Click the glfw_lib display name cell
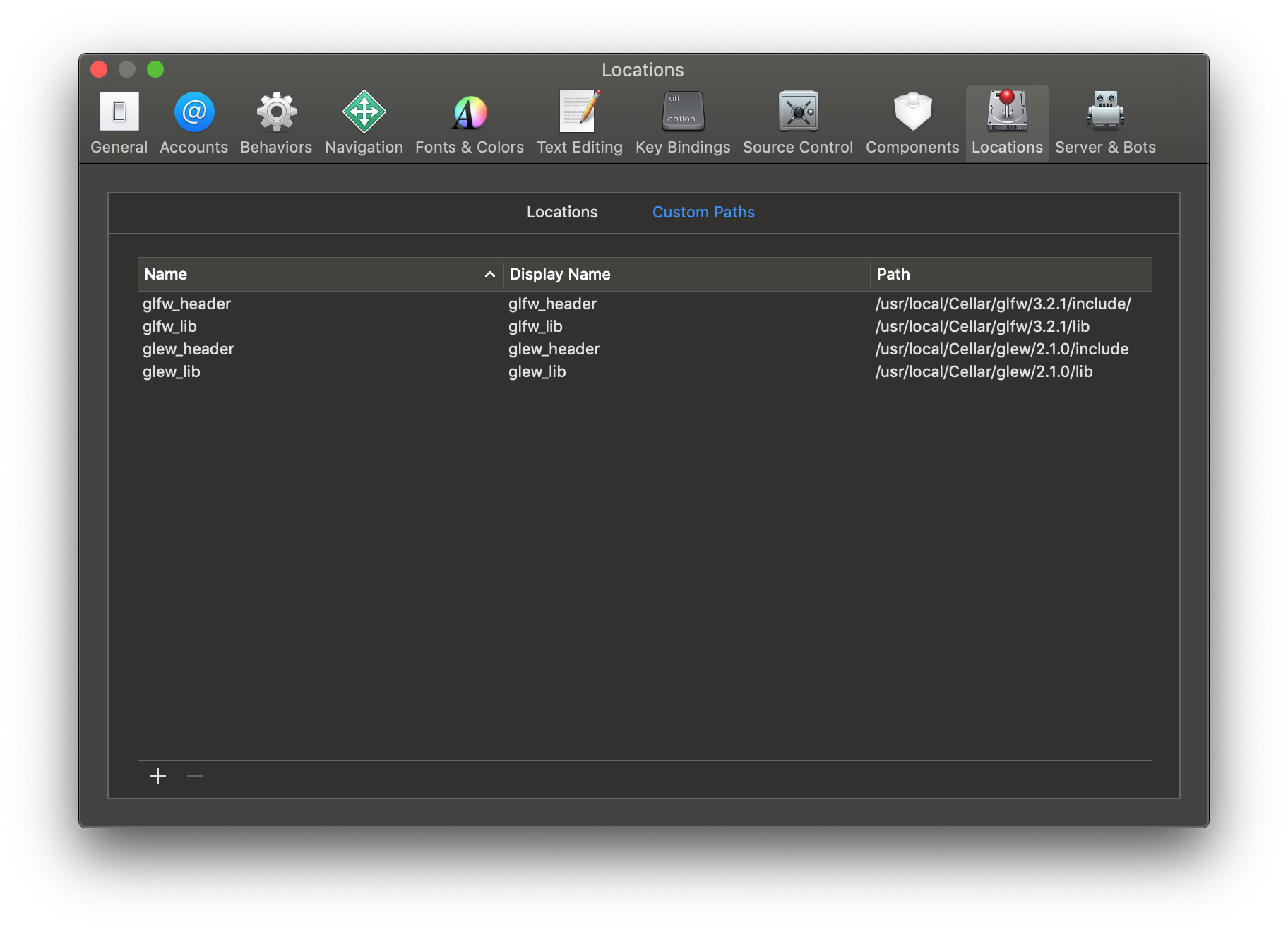 coord(535,326)
